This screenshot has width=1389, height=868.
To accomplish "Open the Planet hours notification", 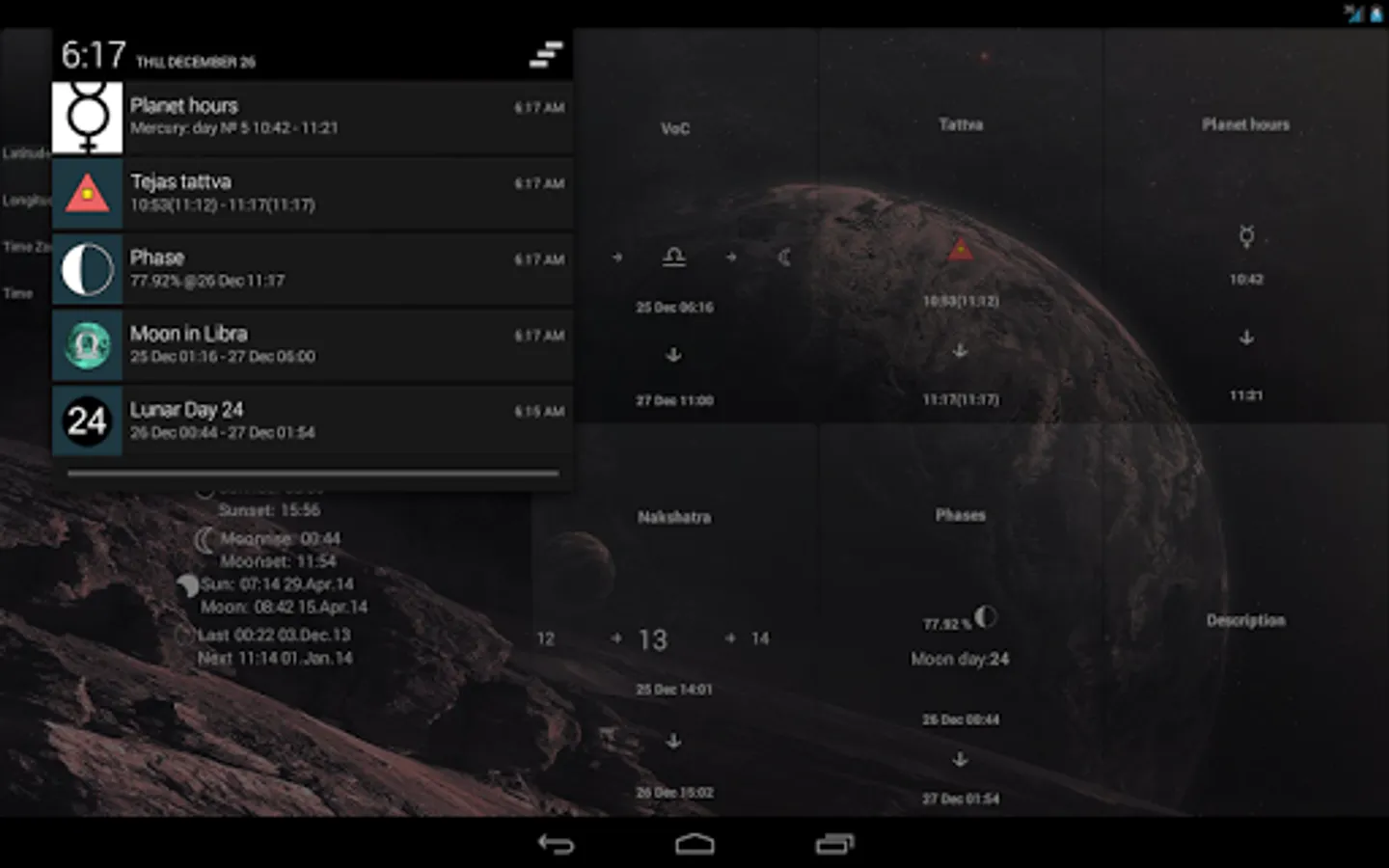I will 313,118.
